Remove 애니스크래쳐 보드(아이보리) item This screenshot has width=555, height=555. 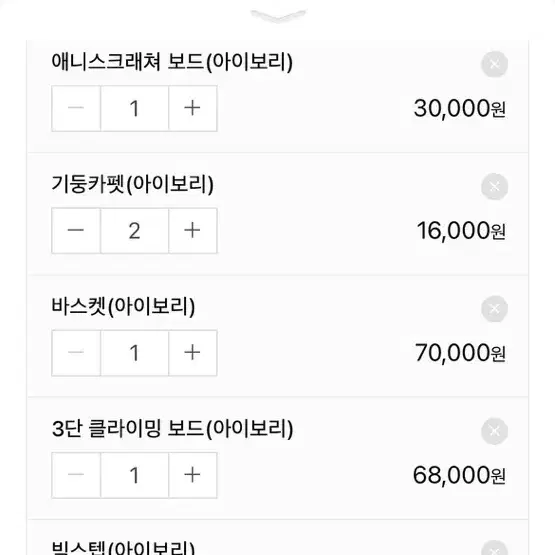pyautogui.click(x=494, y=64)
